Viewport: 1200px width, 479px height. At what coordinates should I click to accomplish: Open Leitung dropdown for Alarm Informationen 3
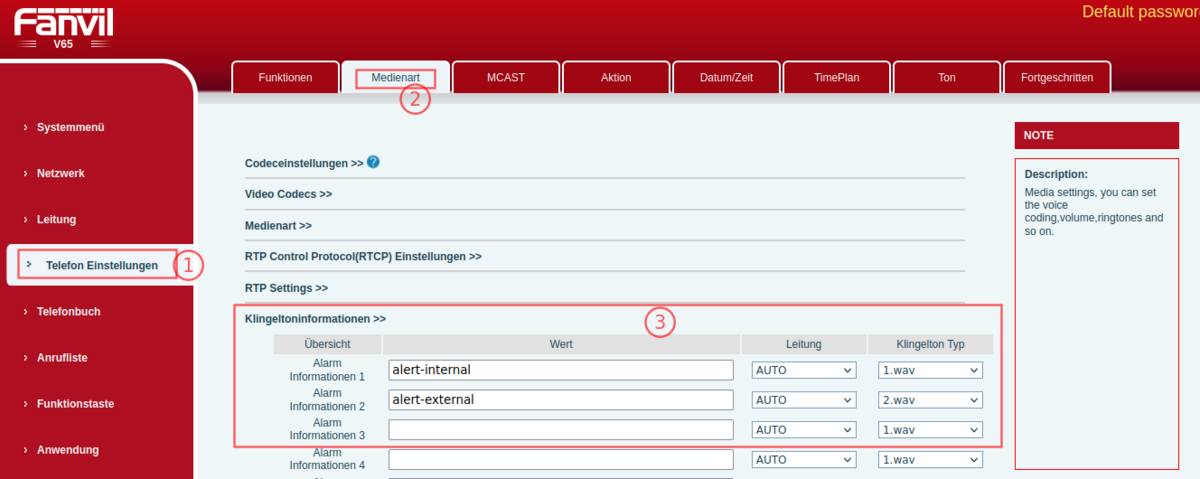coord(803,430)
